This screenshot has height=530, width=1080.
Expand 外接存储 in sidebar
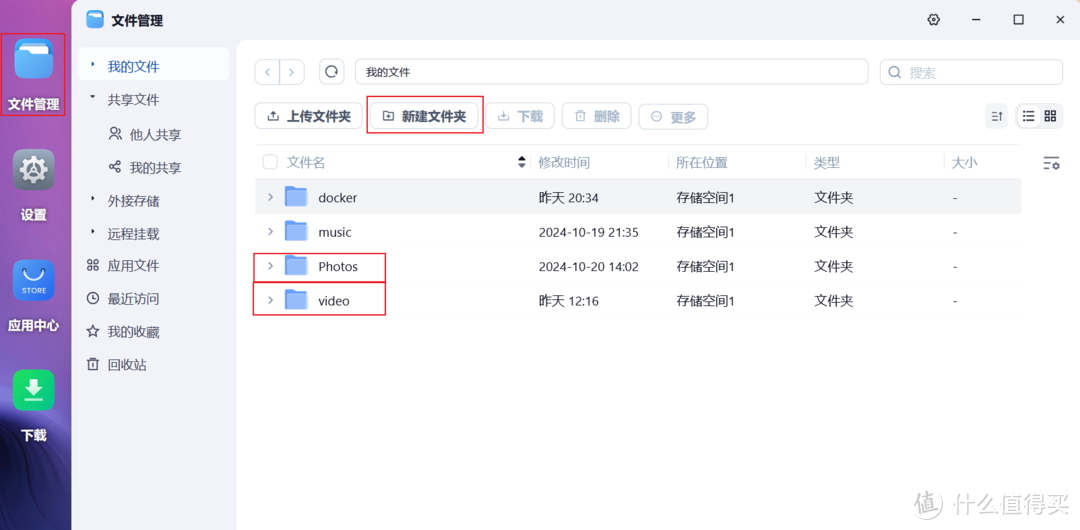(x=92, y=199)
